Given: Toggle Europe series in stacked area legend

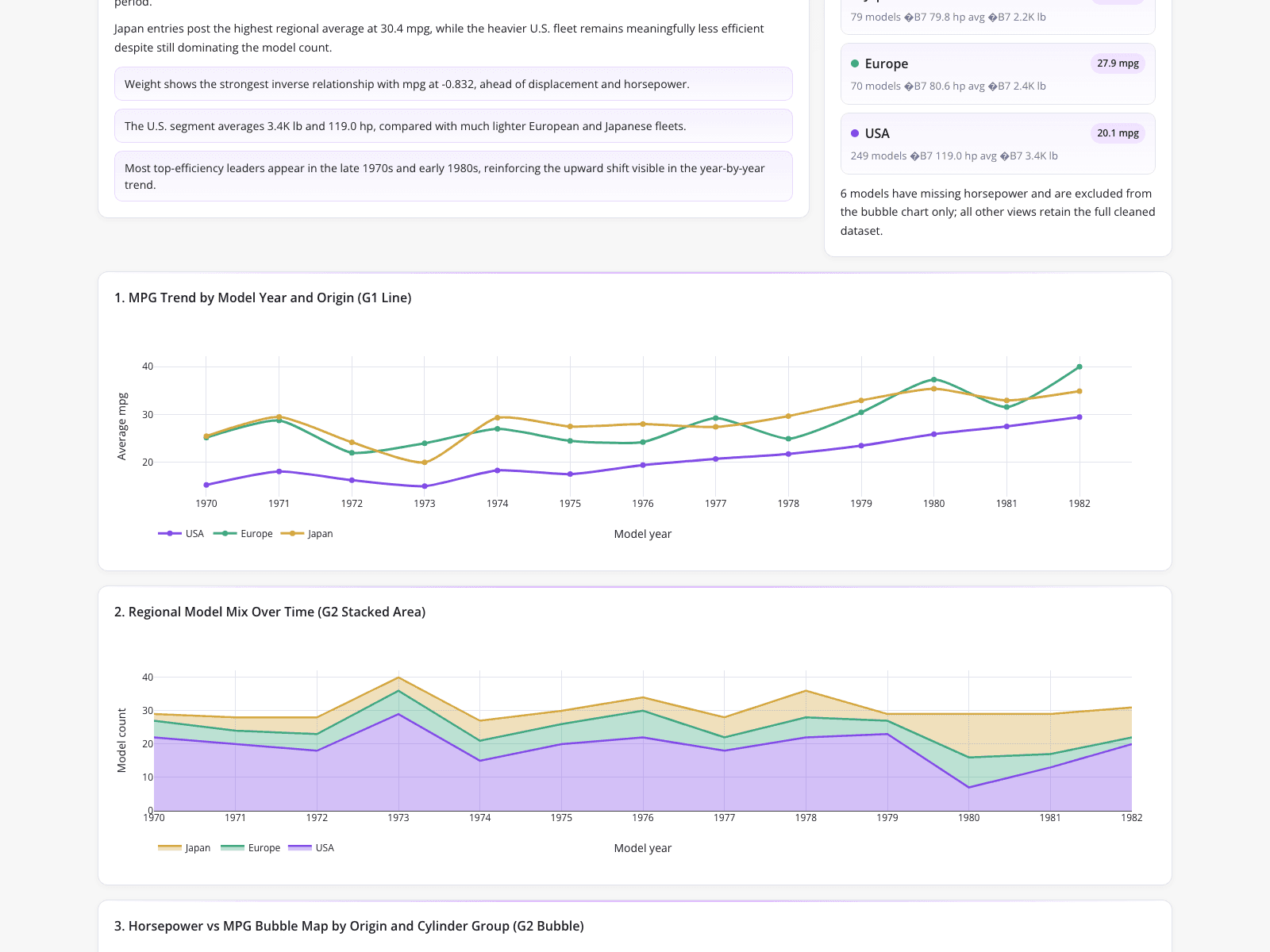Looking at the screenshot, I should click(x=251, y=848).
